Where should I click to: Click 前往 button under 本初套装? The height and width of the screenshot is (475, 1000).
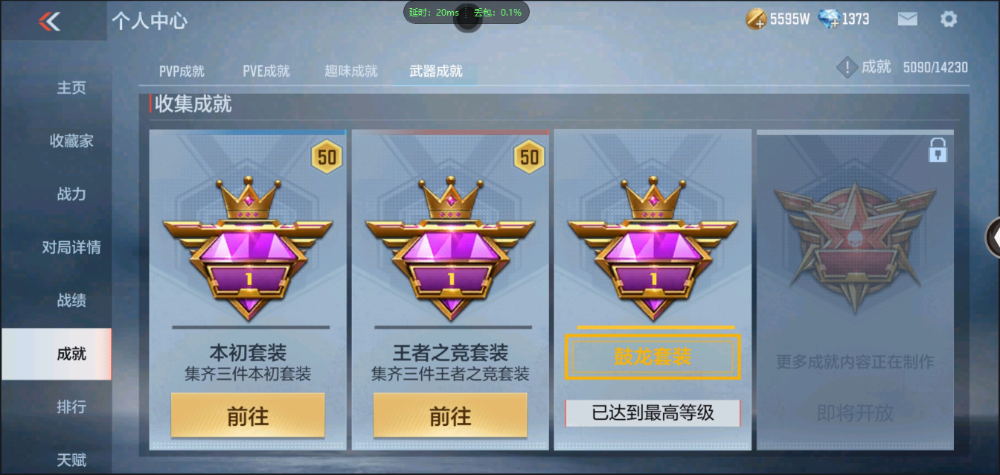(247, 416)
